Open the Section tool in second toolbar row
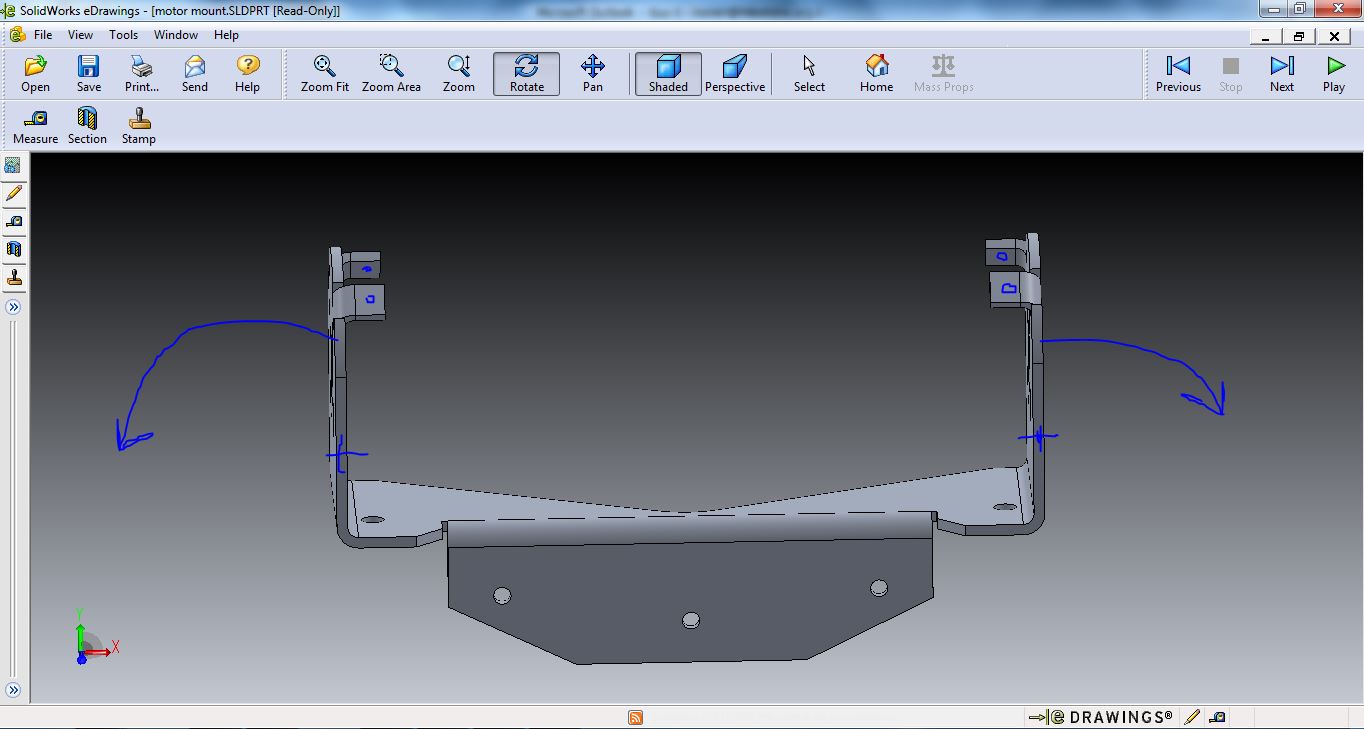Screen dimensions: 1364x729 (x=87, y=126)
